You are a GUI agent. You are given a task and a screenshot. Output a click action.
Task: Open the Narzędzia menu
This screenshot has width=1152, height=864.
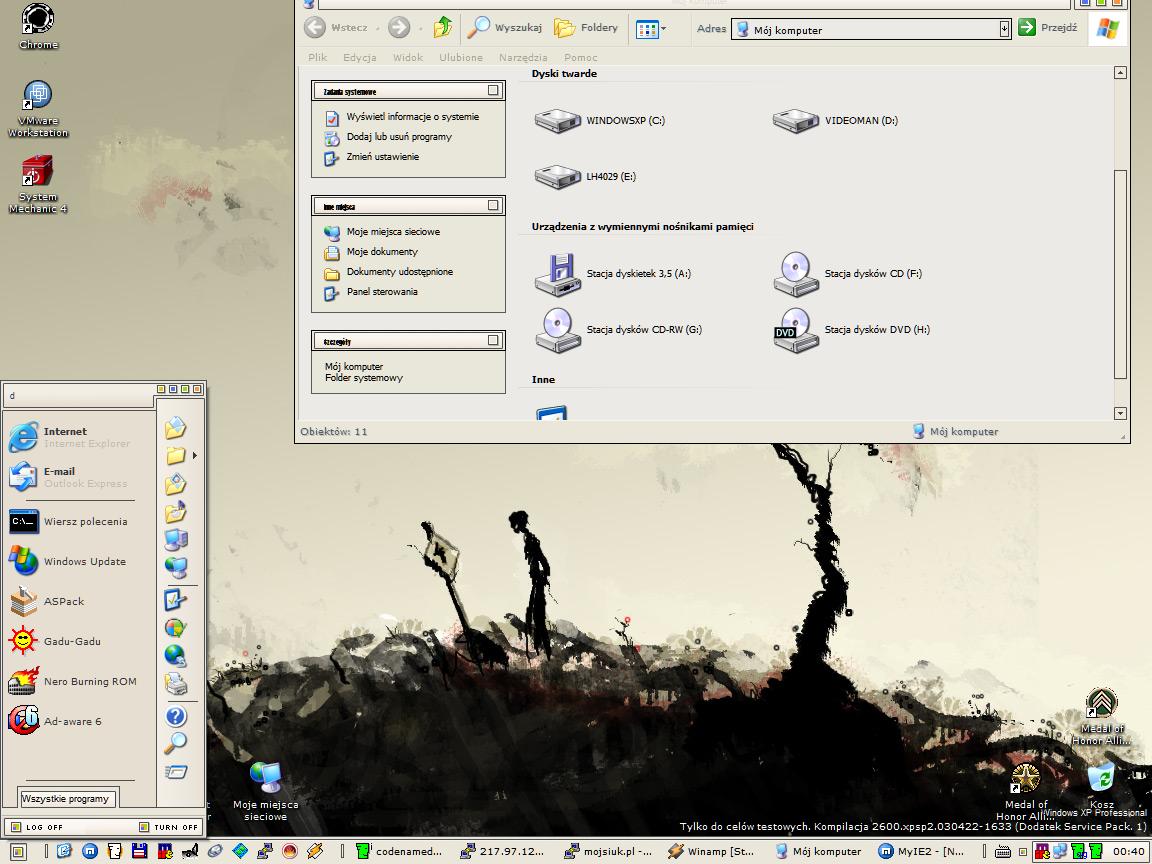point(523,58)
